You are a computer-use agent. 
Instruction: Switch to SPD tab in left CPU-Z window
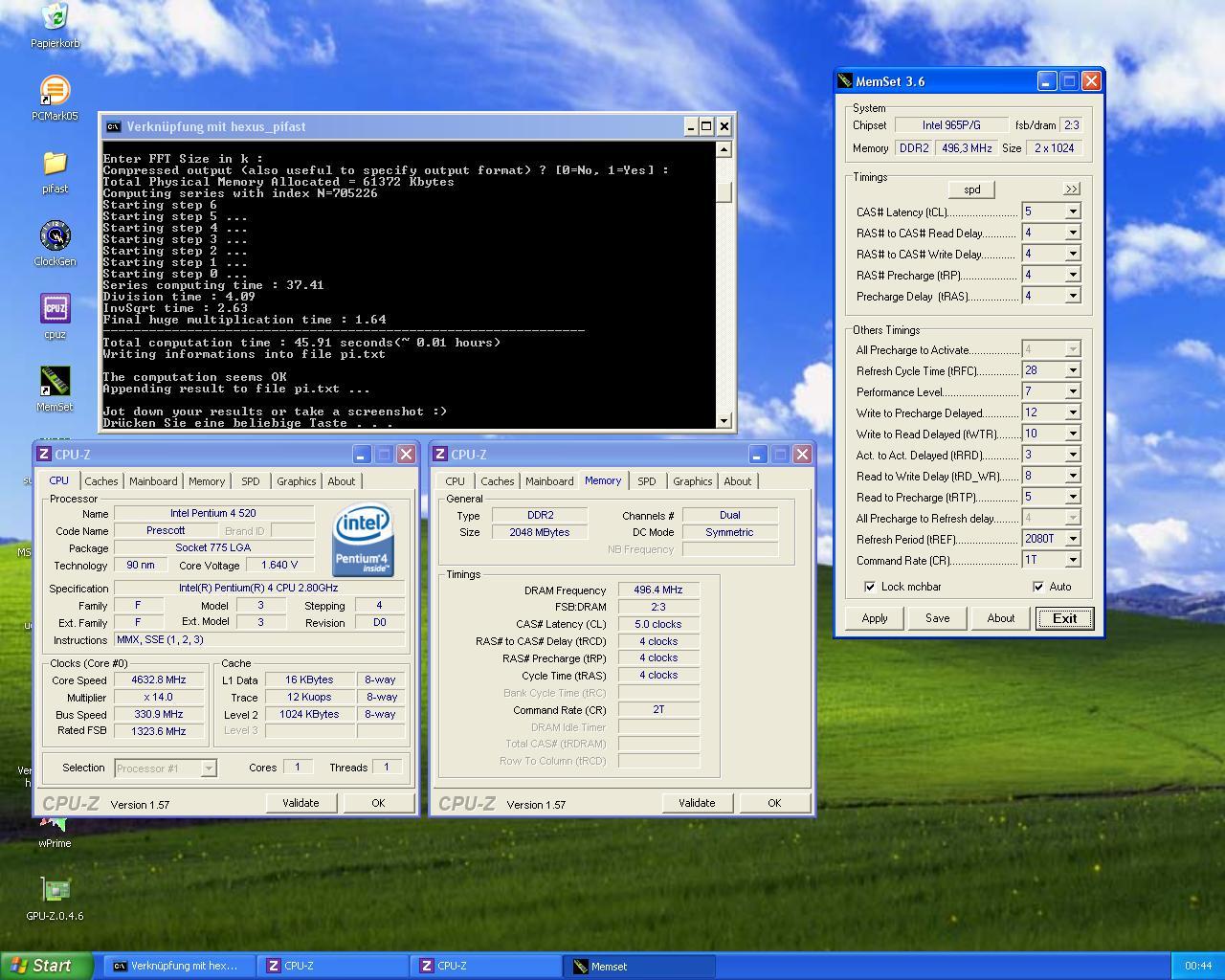(x=251, y=481)
